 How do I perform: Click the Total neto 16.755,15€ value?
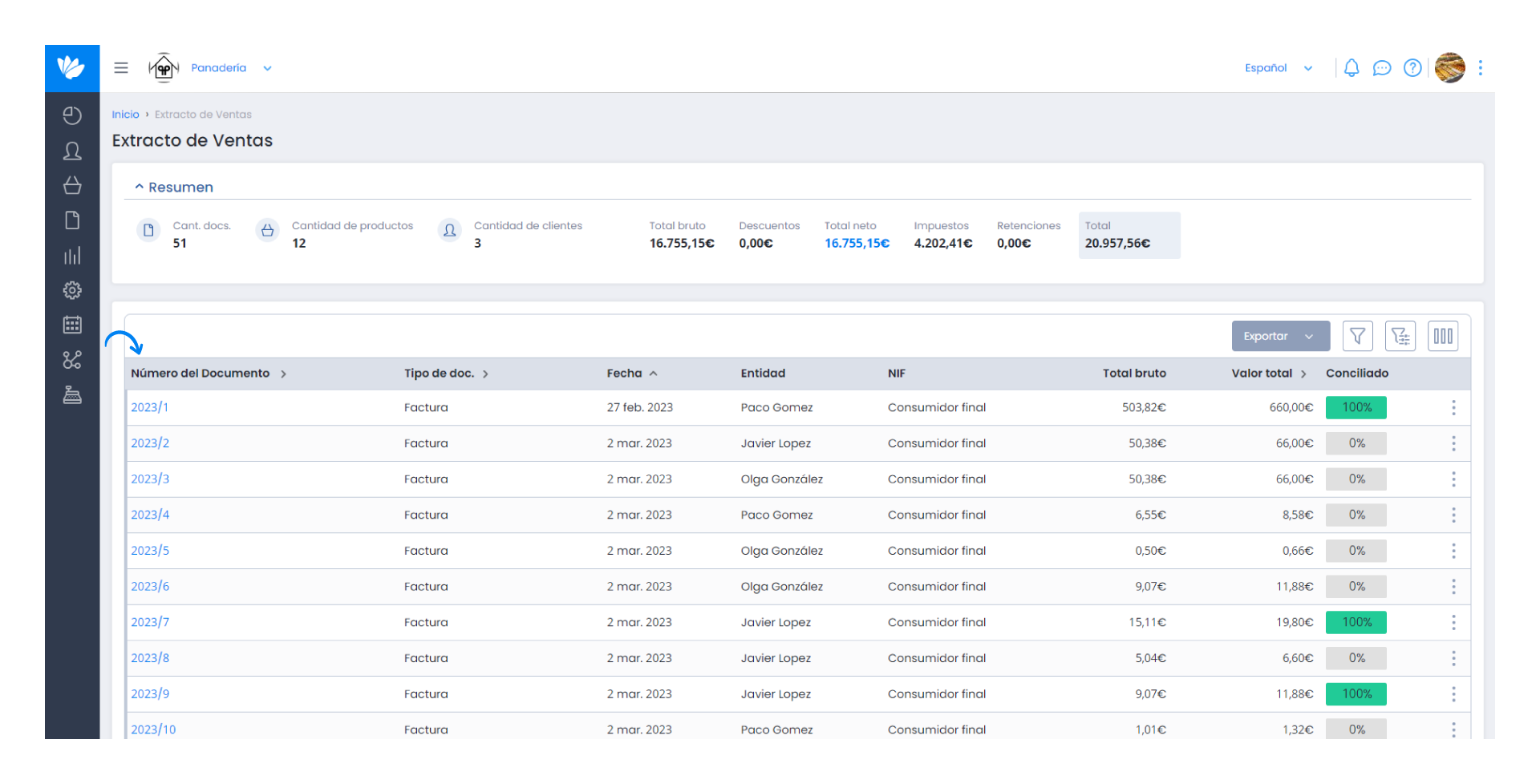[x=857, y=243]
